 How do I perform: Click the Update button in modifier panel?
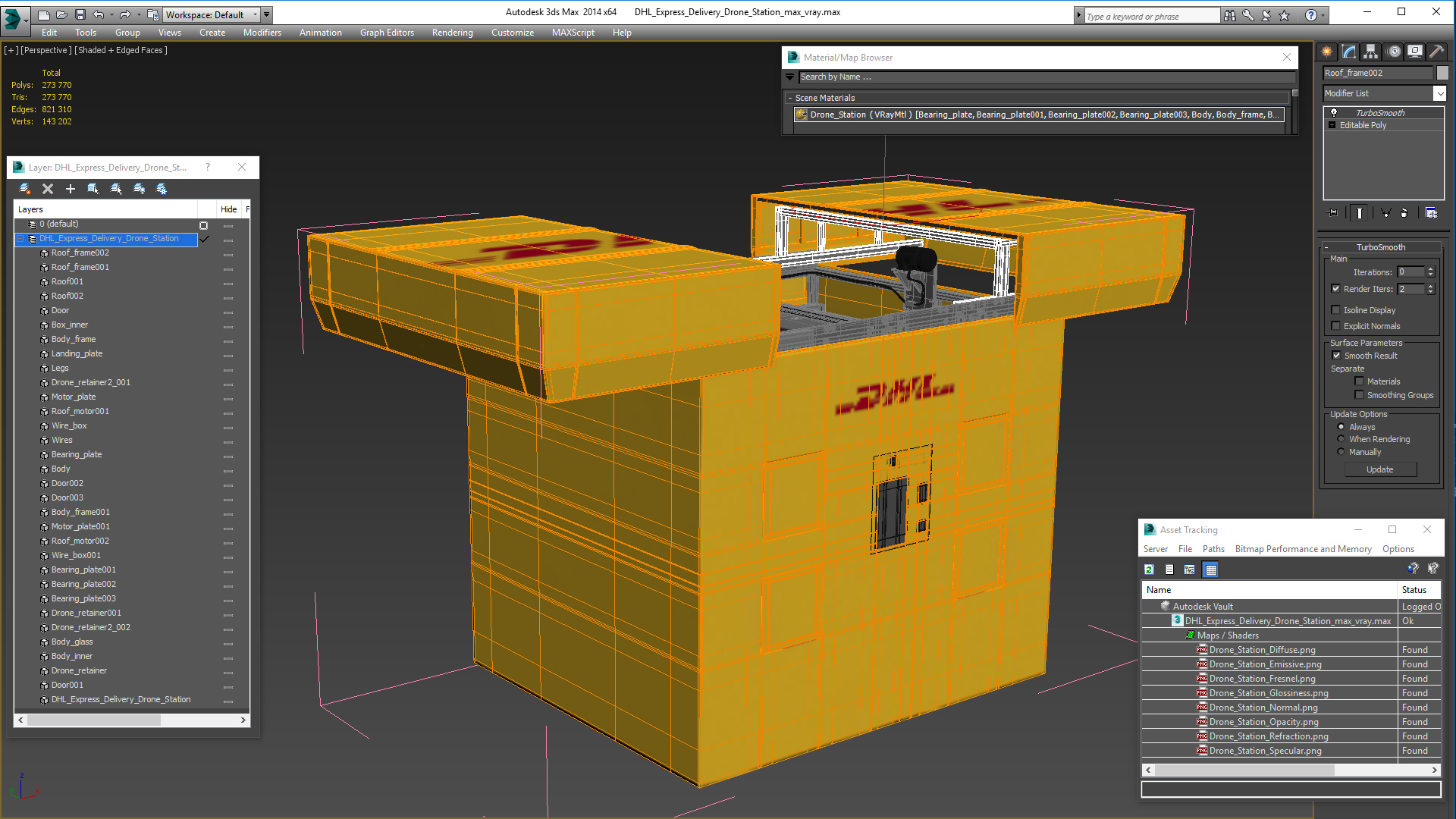point(1380,468)
